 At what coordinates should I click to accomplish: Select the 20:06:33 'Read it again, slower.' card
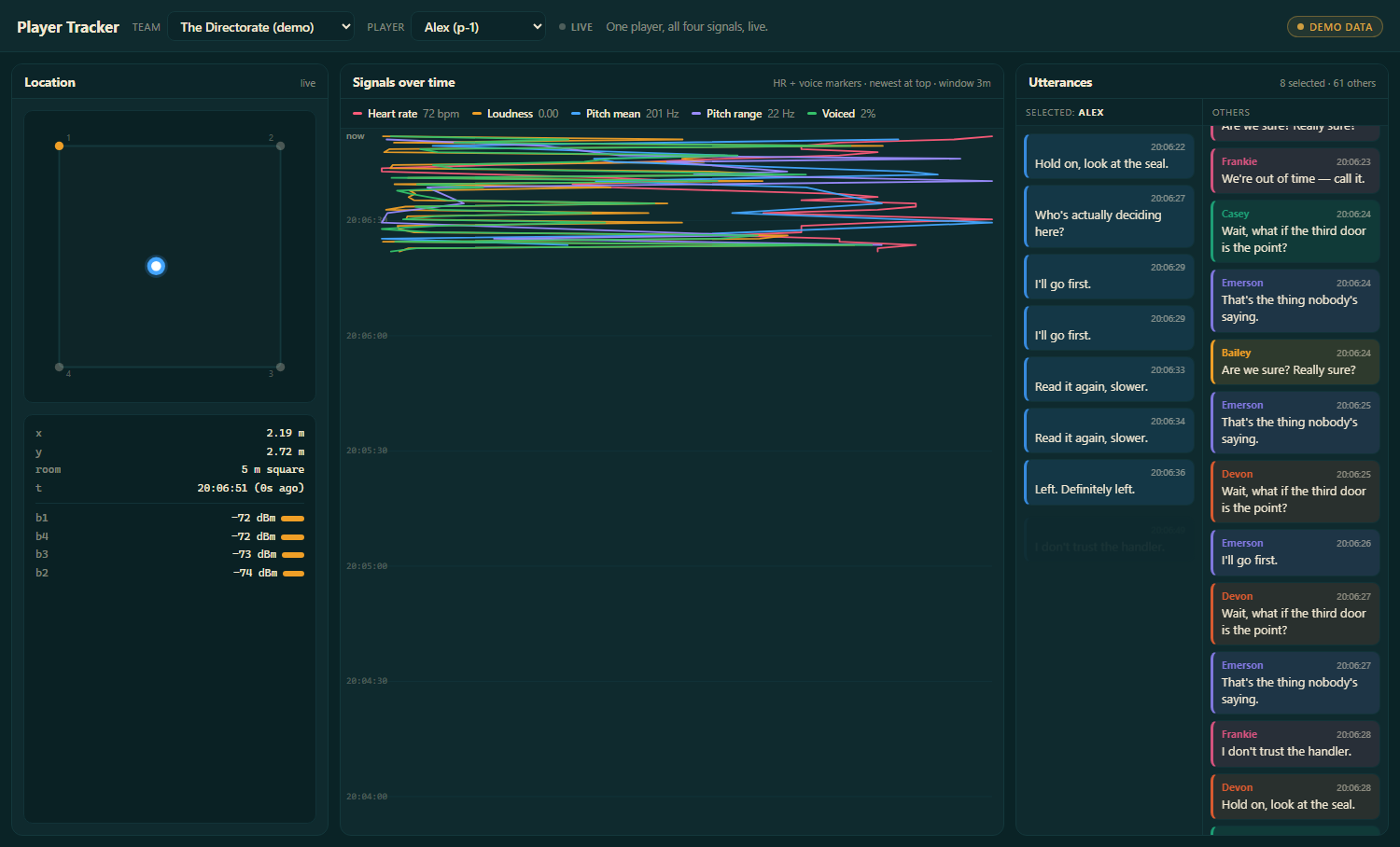[1109, 379]
